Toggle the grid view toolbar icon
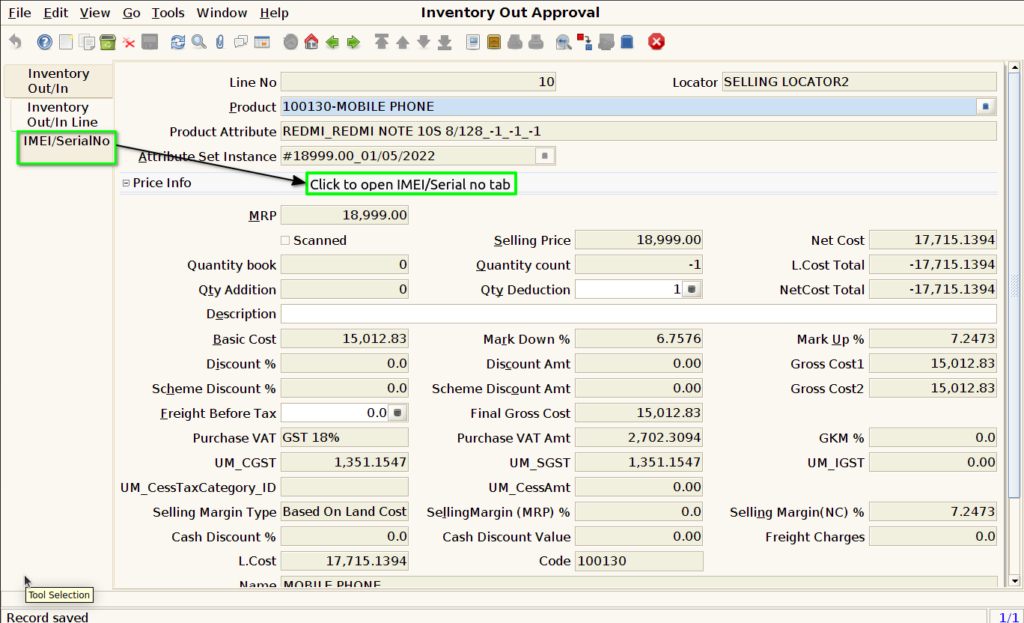Screen dimensions: 1024x623 pos(262,42)
